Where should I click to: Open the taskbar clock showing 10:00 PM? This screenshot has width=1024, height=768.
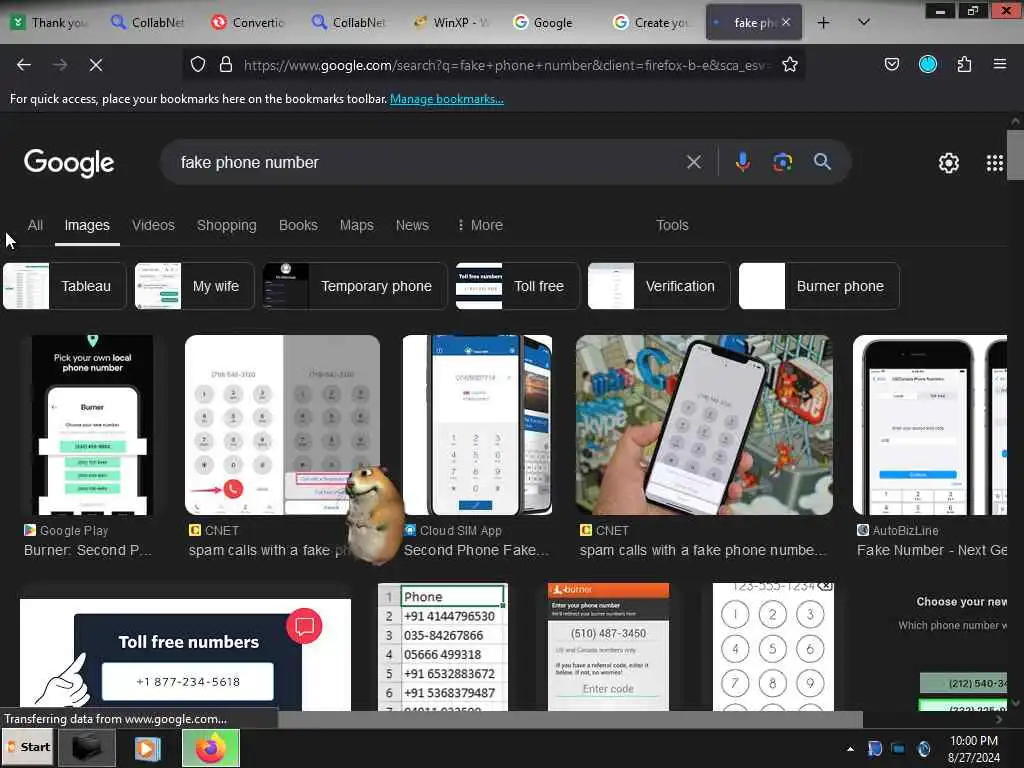(x=974, y=749)
